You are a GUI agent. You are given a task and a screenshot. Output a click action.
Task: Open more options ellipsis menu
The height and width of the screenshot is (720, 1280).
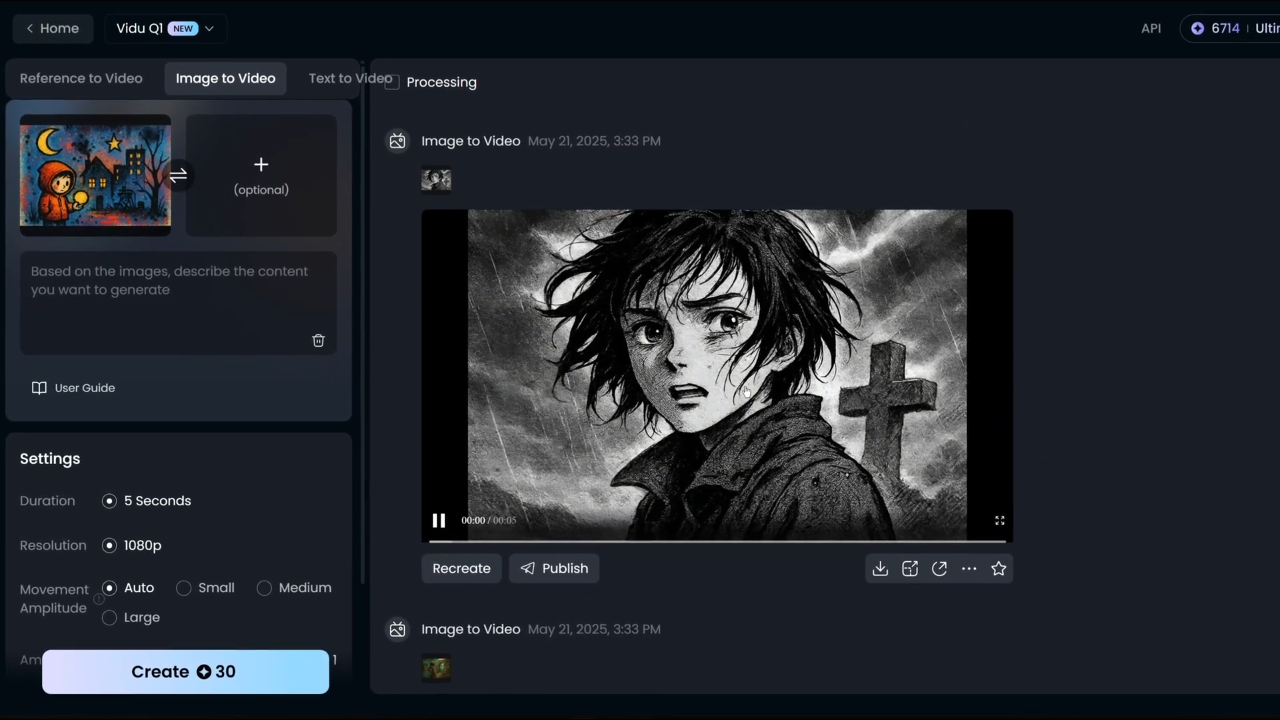coord(969,568)
